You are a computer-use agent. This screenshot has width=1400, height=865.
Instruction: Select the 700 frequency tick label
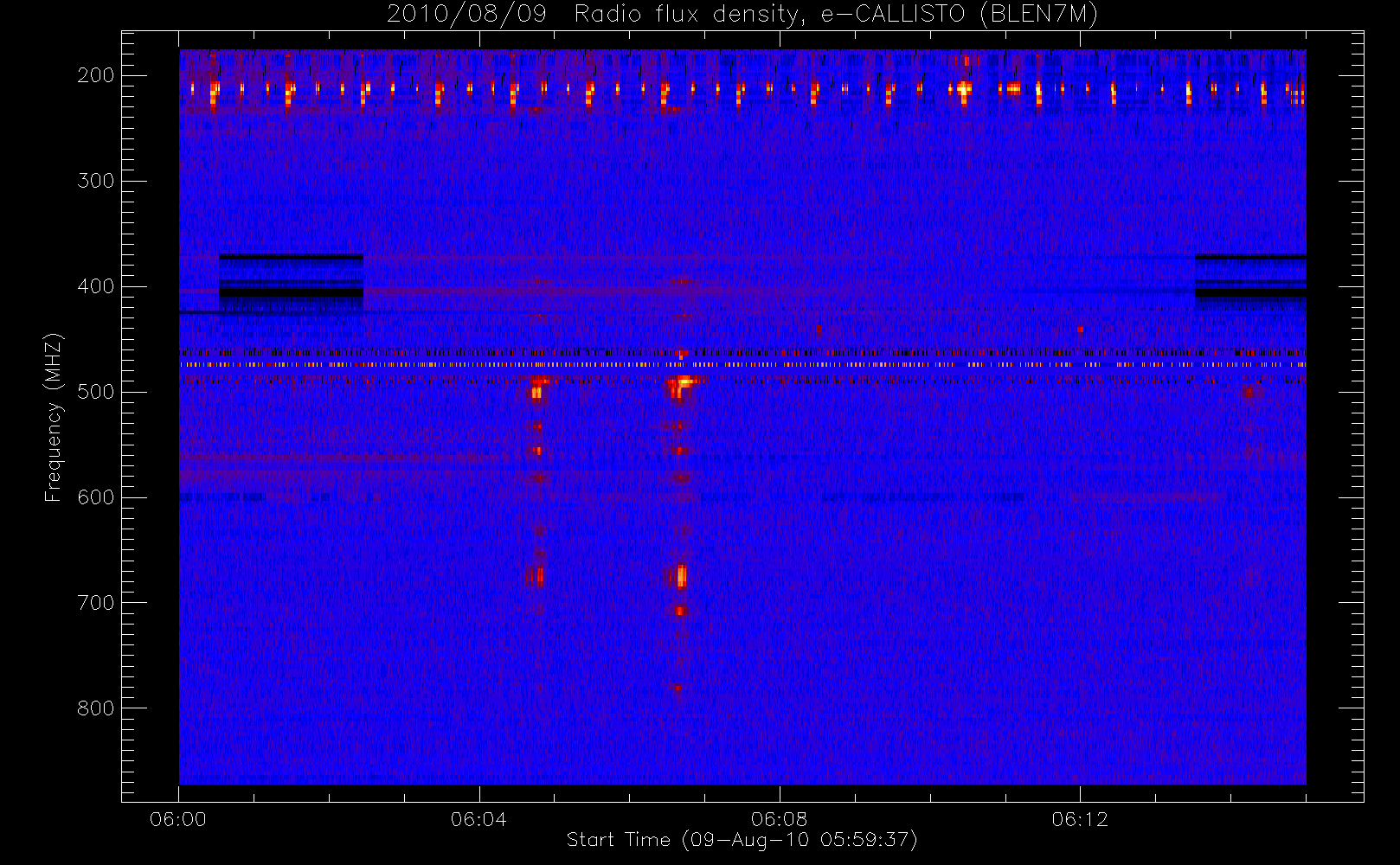click(96, 603)
